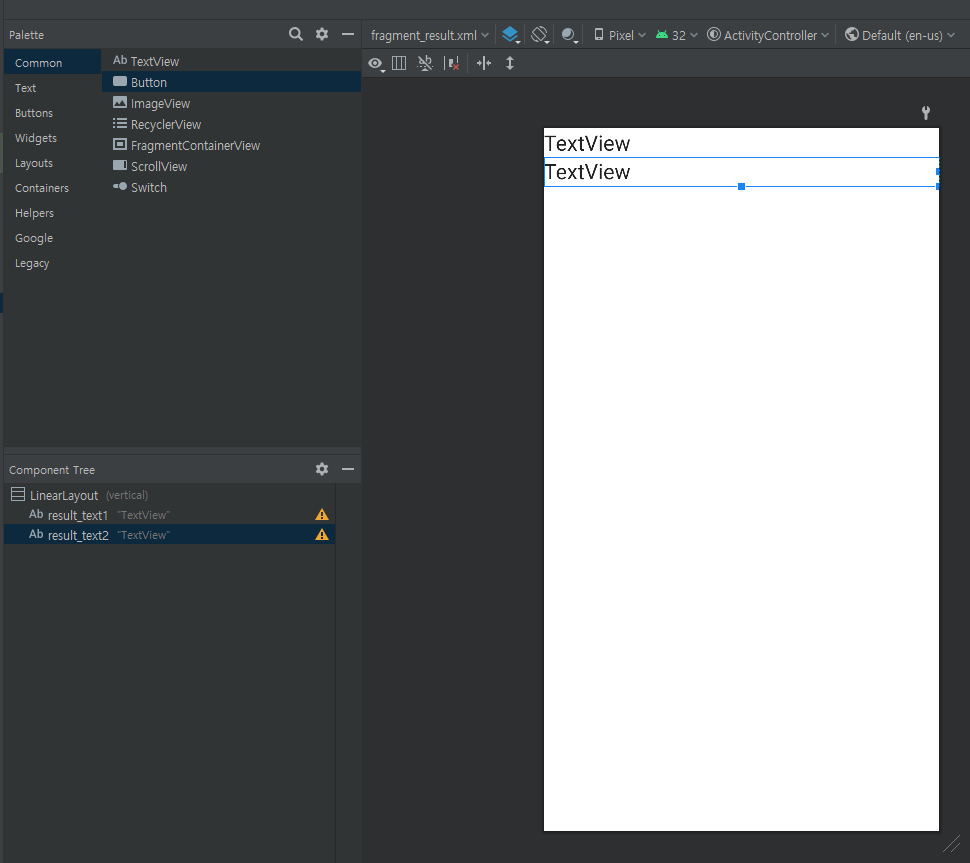Toggle autoconnect magnet icon
The width and height of the screenshot is (970, 863).
425,63
